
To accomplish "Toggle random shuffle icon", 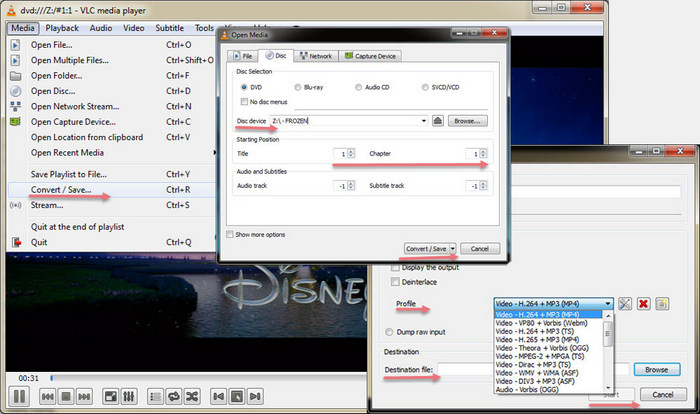I will point(192,396).
